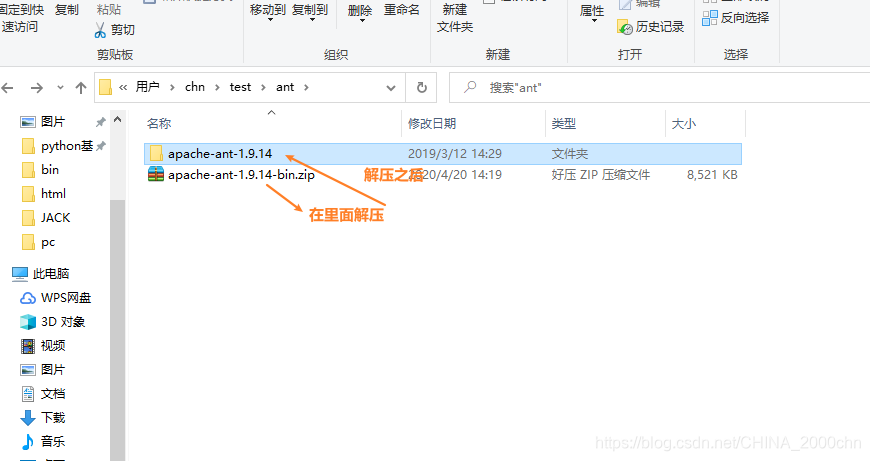Expand chevron after ant in breadcrumb
The height and width of the screenshot is (461, 870).
click(306, 87)
